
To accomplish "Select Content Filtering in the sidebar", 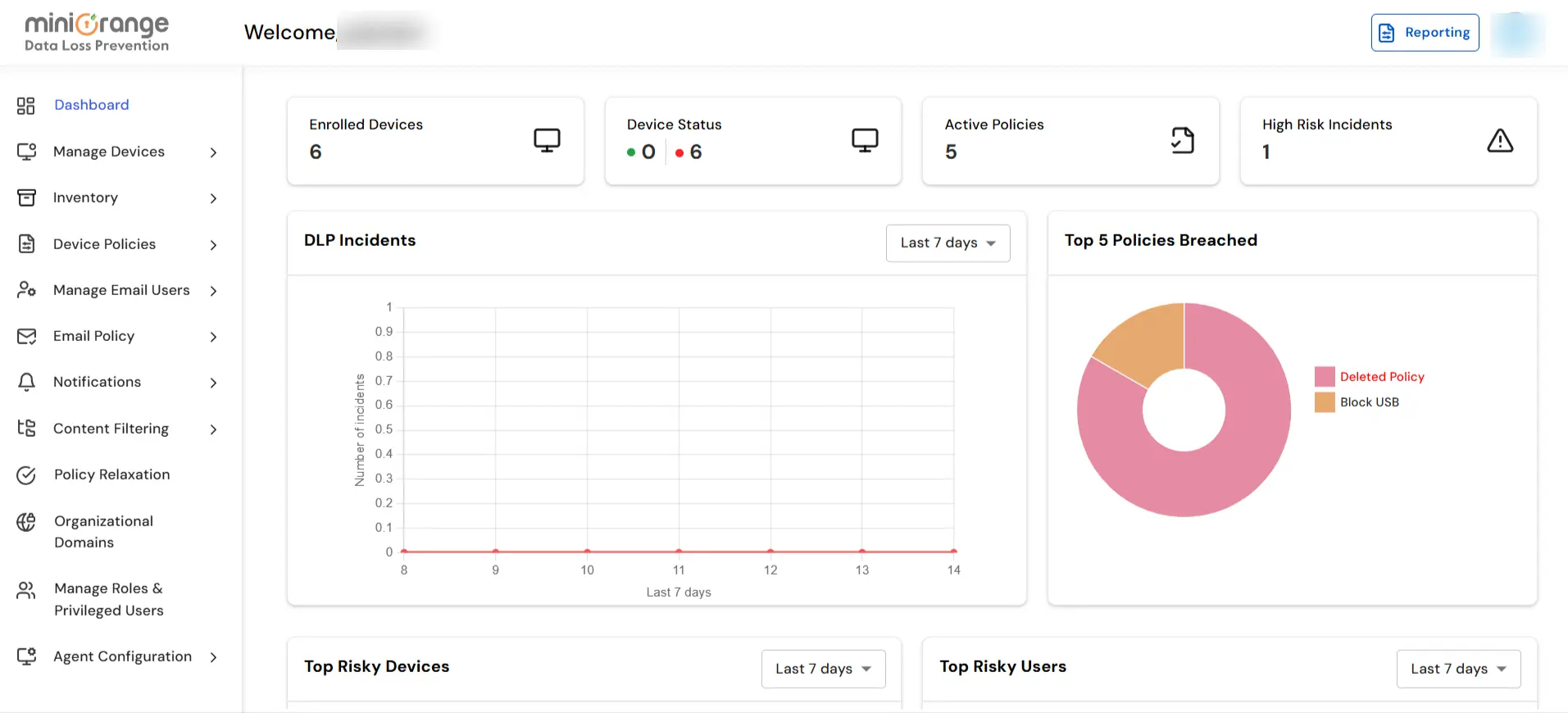I will [x=111, y=429].
